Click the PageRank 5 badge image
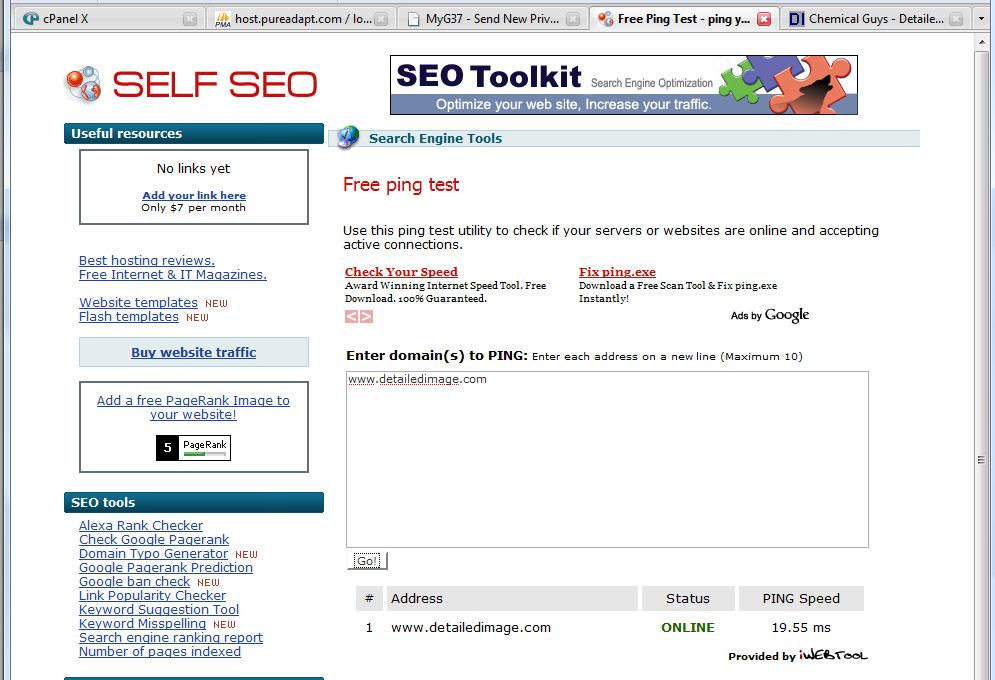 click(x=193, y=448)
